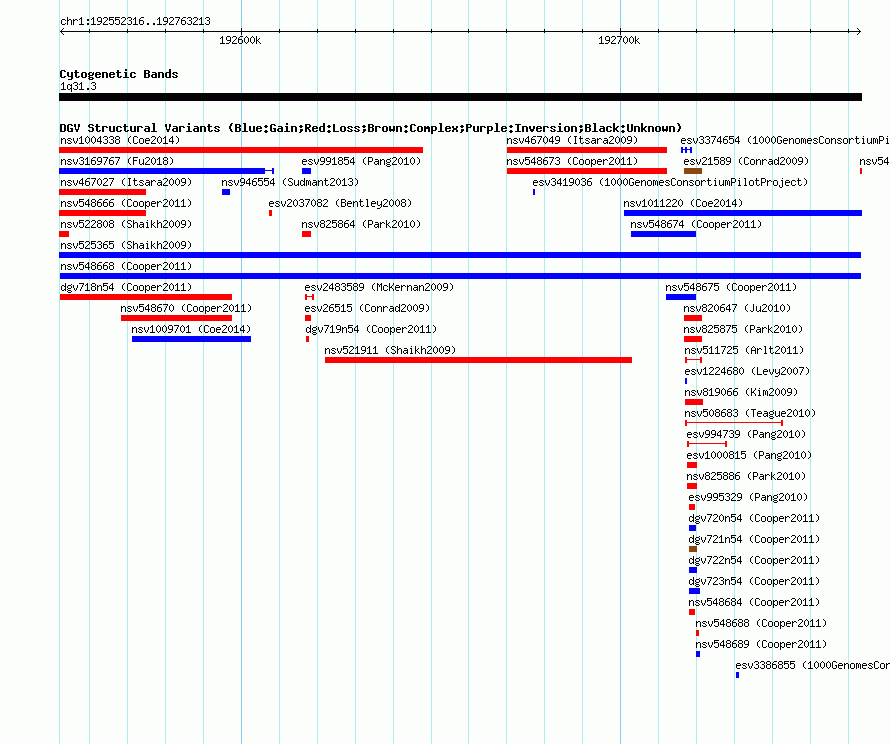Select the esv1224680 (Levy2007) label
890x744 pixels.
[x=747, y=371]
